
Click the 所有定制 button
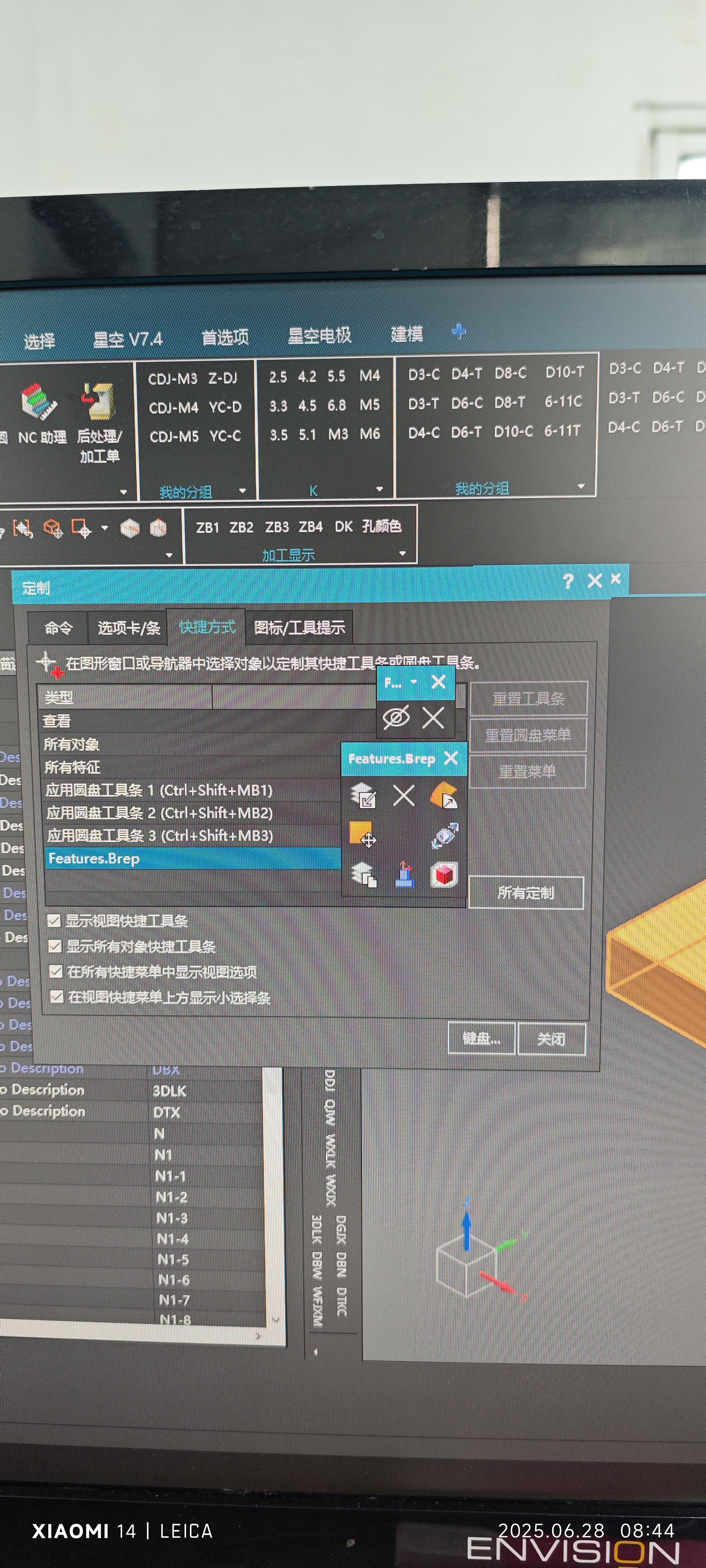point(526,893)
